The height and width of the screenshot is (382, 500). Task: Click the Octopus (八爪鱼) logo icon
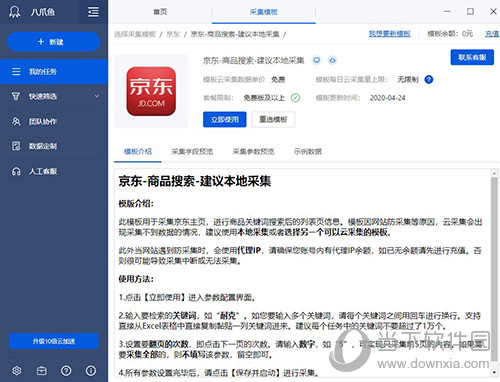[x=15, y=12]
